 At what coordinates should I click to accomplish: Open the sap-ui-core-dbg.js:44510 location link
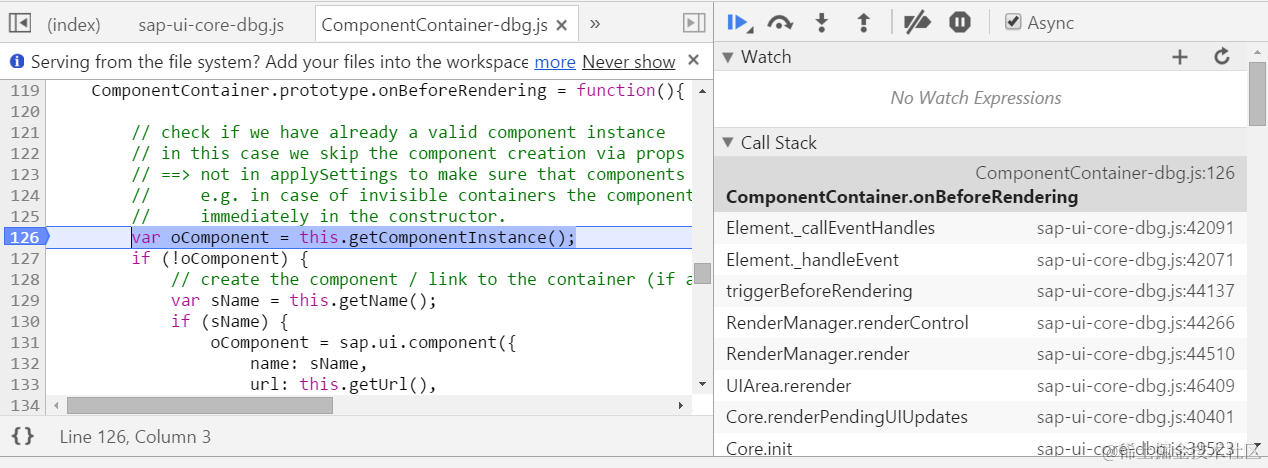point(1135,354)
